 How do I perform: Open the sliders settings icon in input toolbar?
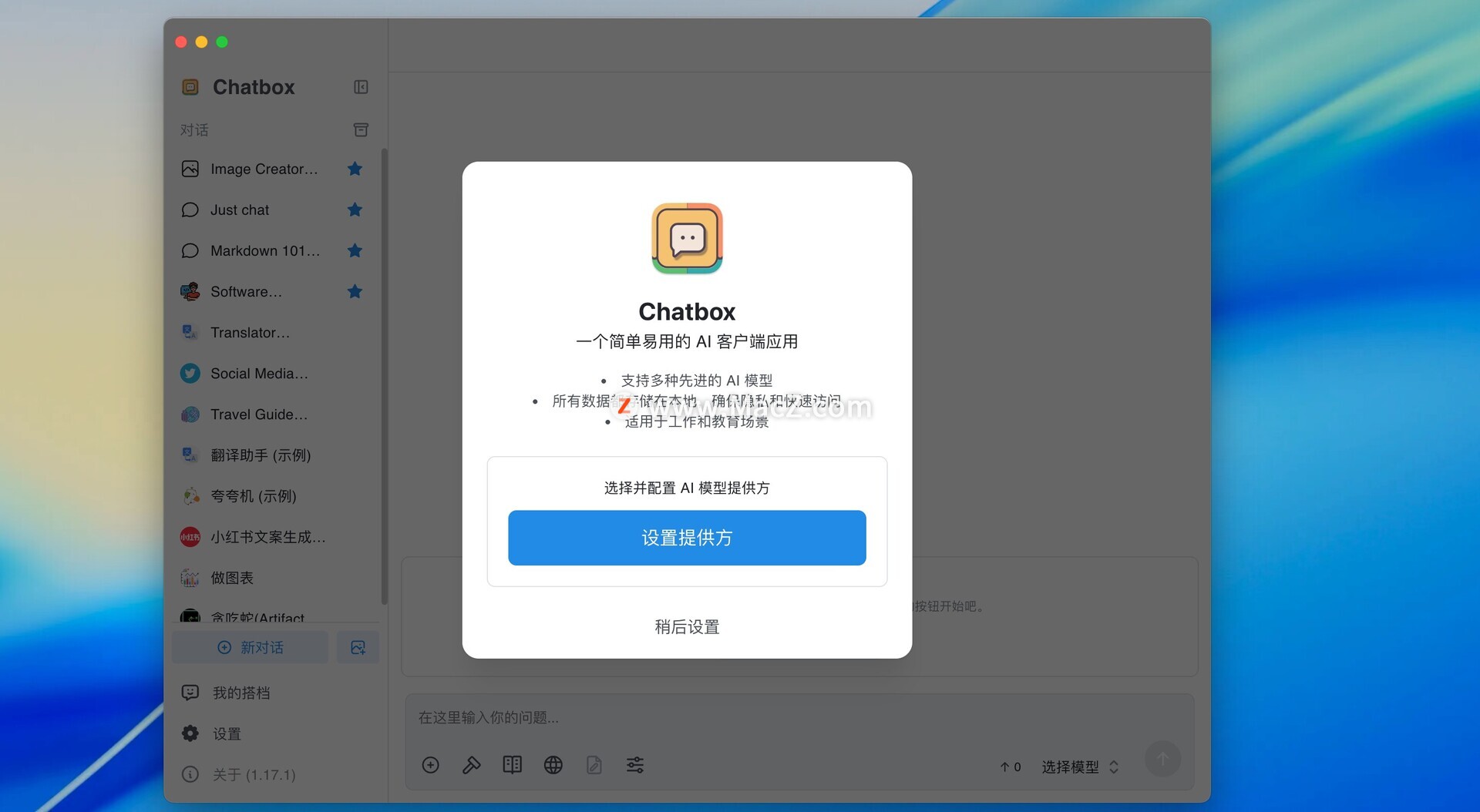coord(634,765)
